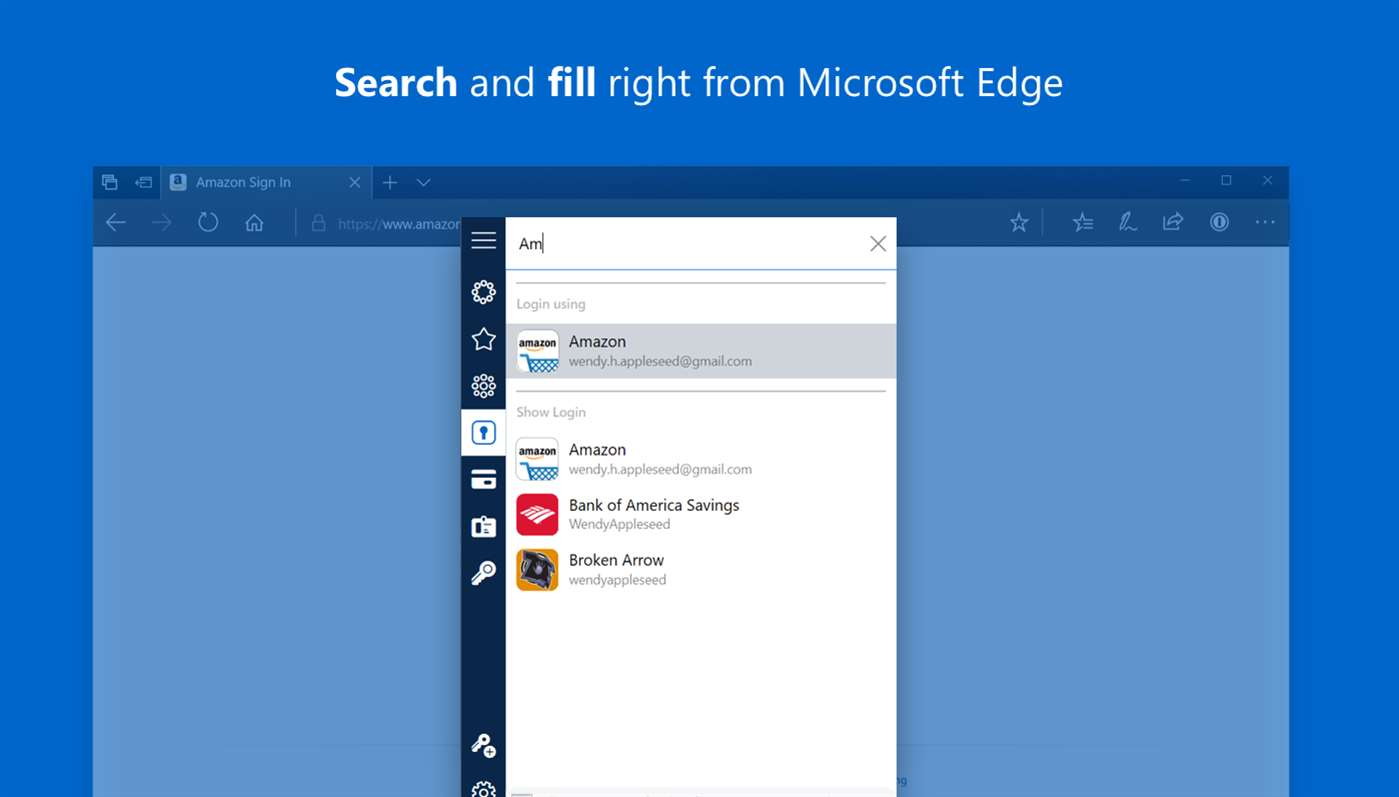Open the Passwords key icon in sidebar

pyautogui.click(x=484, y=573)
